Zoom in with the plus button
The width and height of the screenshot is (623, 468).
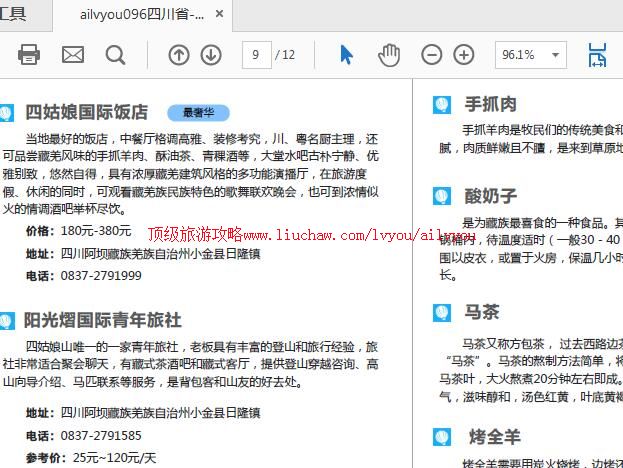point(464,55)
